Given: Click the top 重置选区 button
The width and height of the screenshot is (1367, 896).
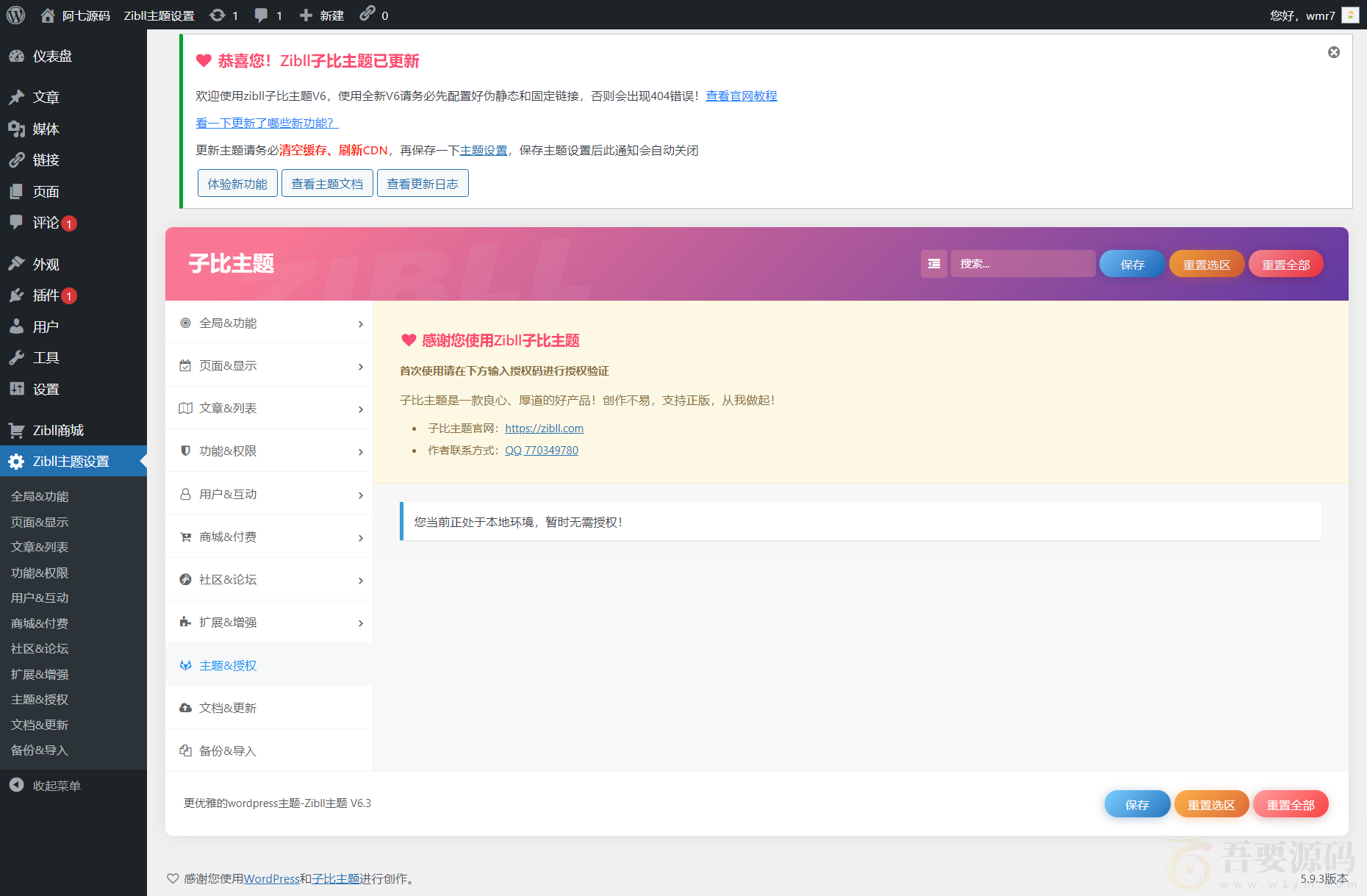Looking at the screenshot, I should pos(1206,264).
